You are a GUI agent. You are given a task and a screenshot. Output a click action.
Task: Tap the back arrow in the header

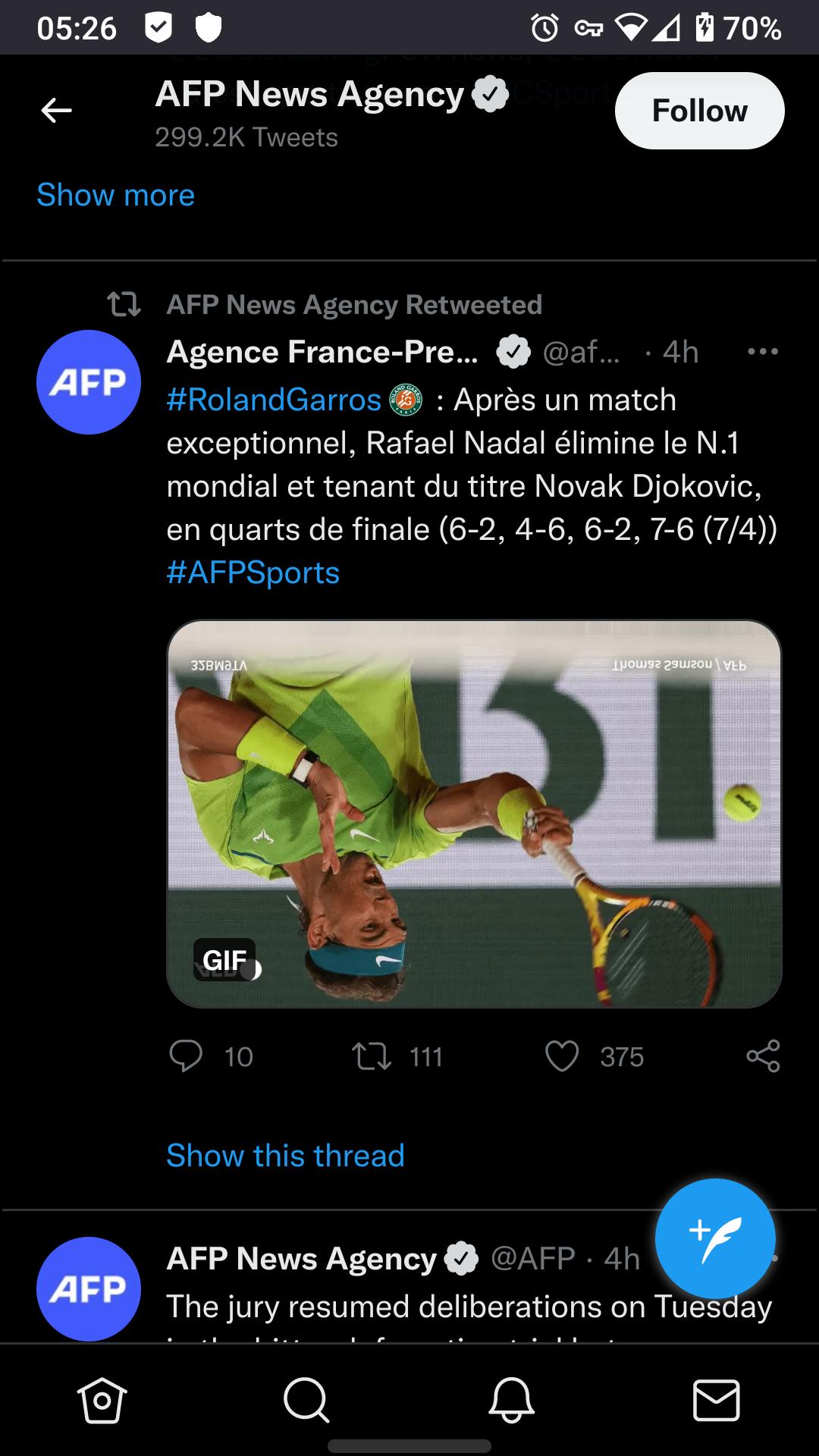(56, 111)
